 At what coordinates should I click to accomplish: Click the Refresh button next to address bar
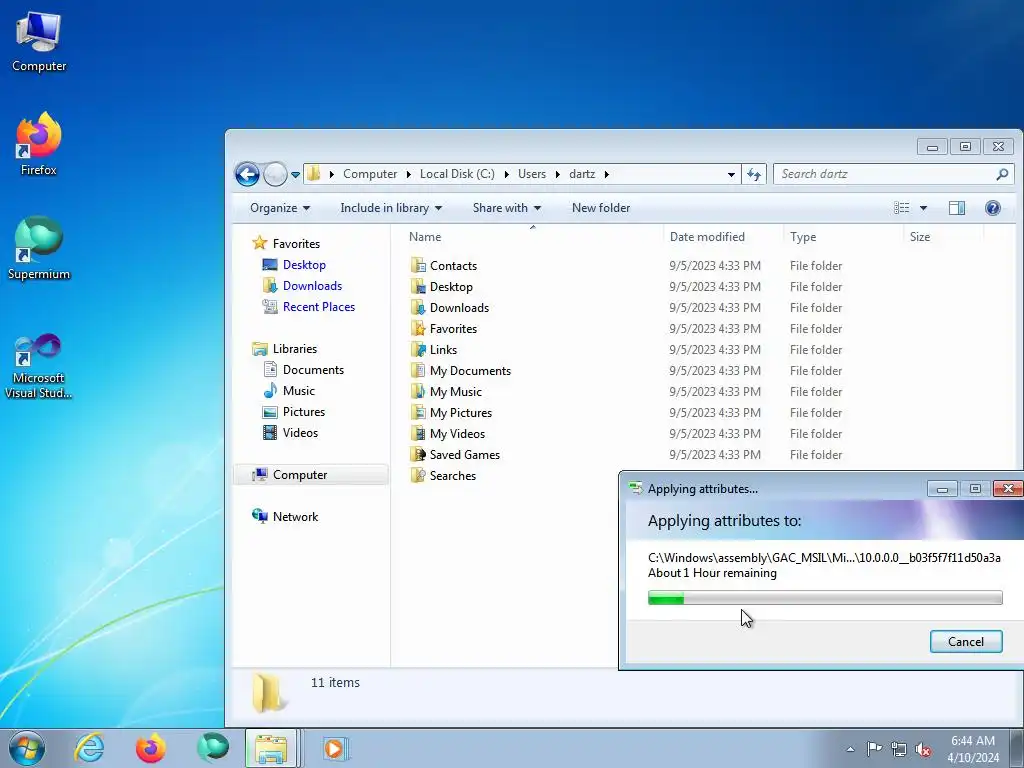[754, 174]
